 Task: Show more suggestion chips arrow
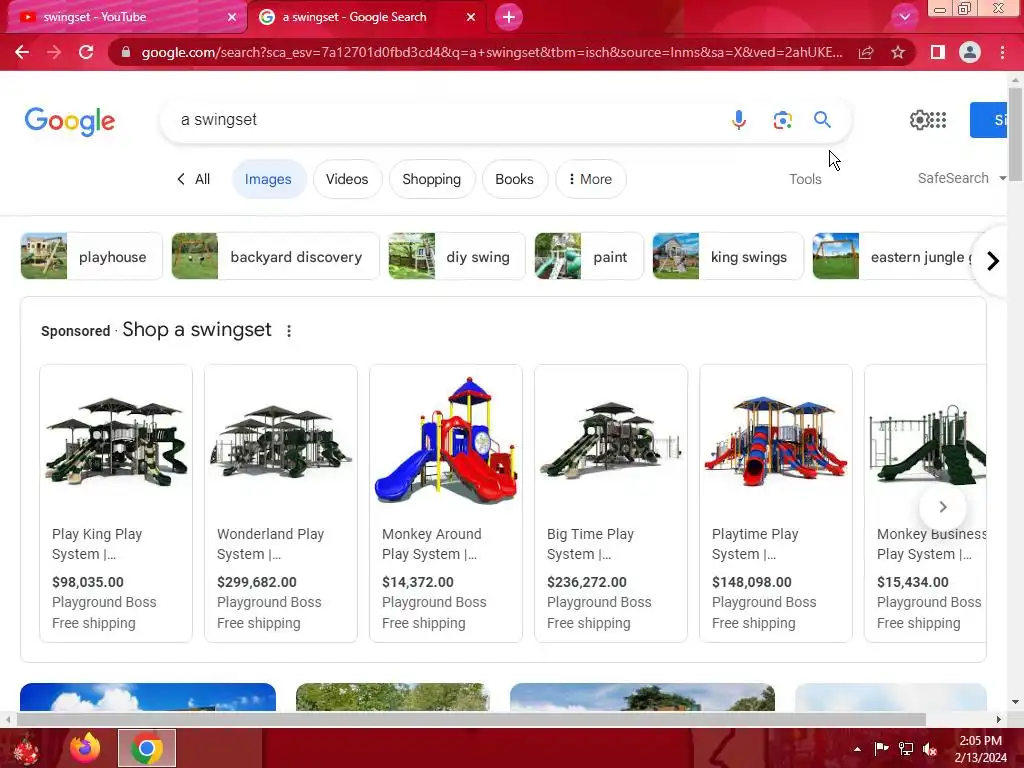pyautogui.click(x=993, y=261)
